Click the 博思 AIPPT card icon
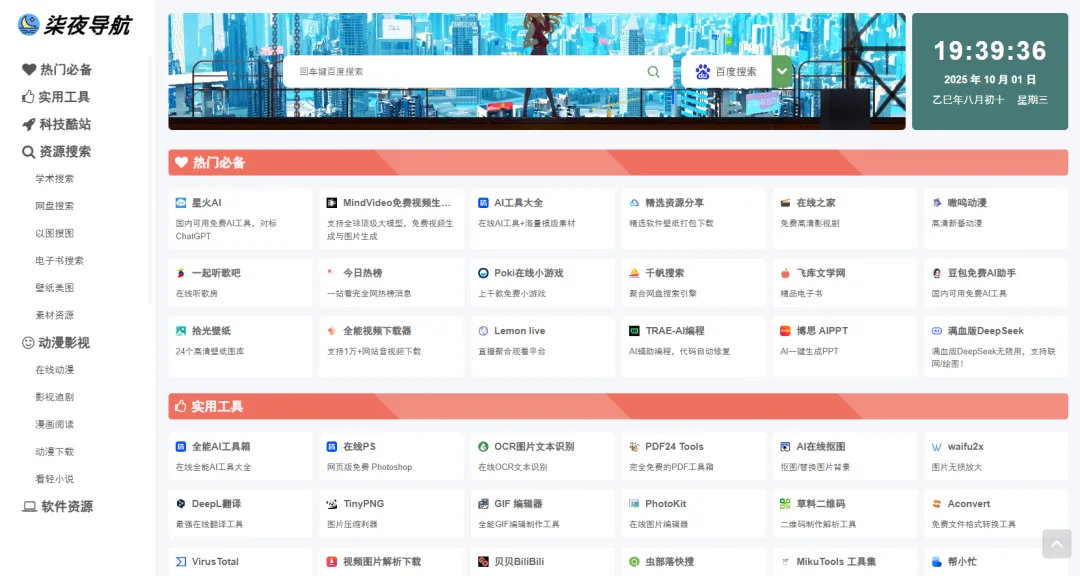1080x576 pixels. click(785, 331)
